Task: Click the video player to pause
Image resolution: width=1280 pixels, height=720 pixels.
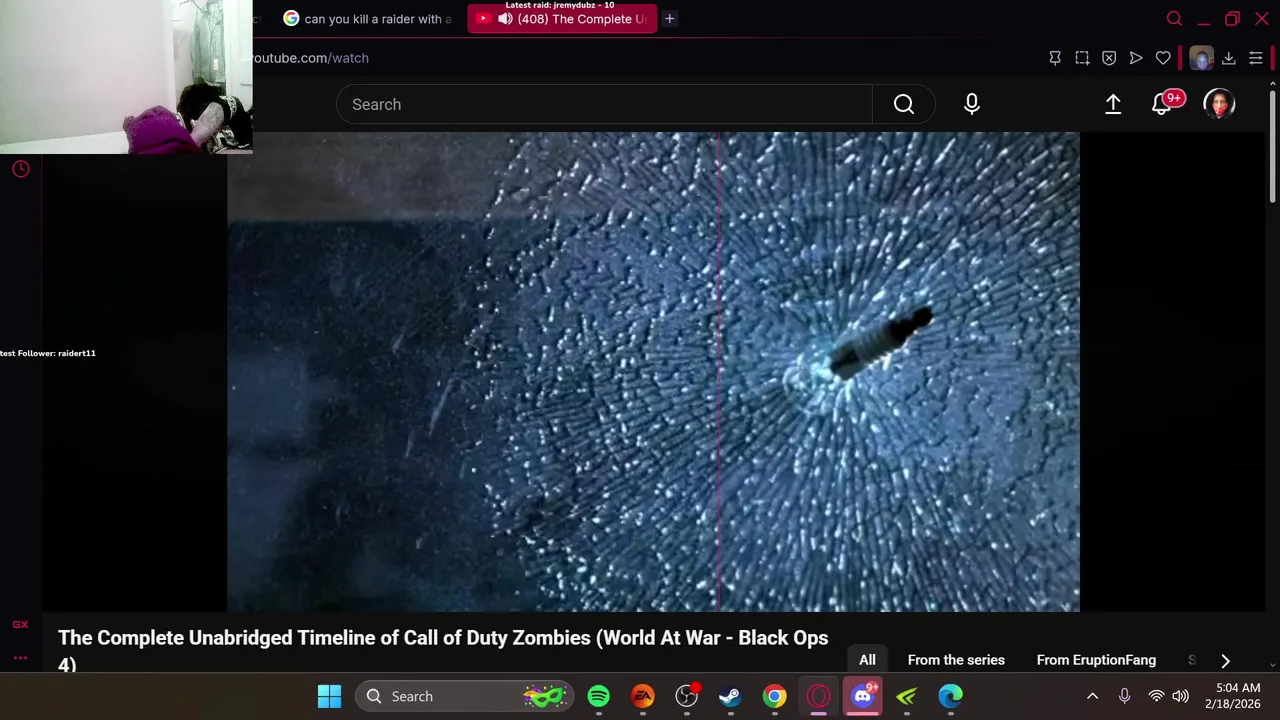Action: coord(653,371)
